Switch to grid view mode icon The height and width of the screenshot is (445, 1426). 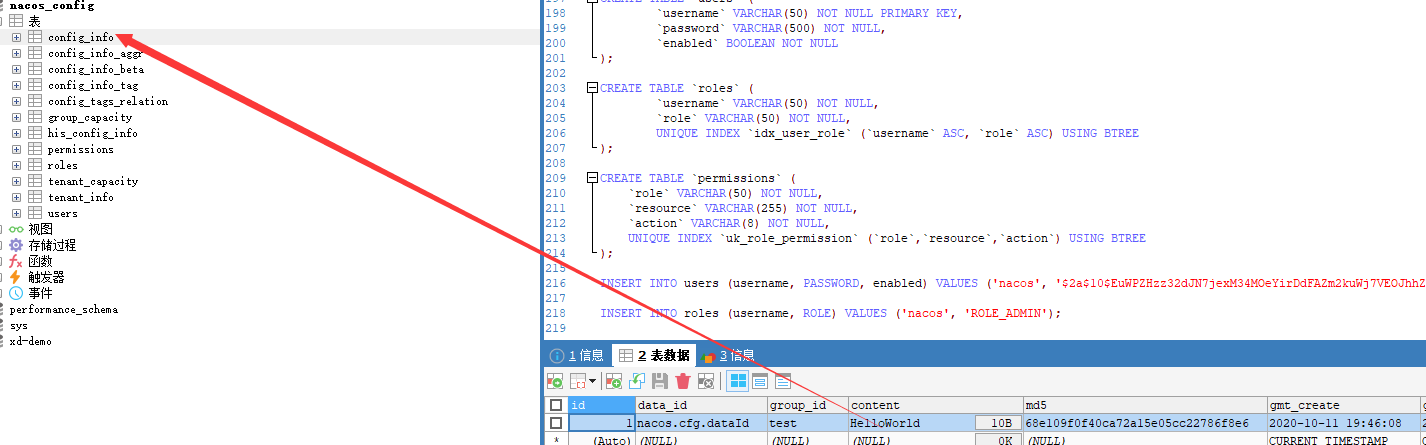pyautogui.click(x=738, y=381)
